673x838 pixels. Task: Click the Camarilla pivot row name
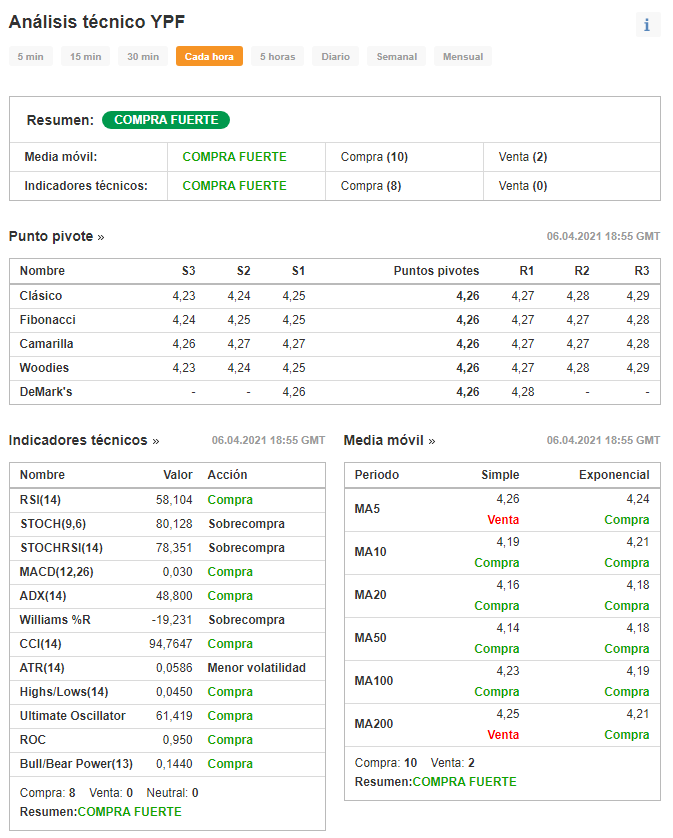click(47, 344)
